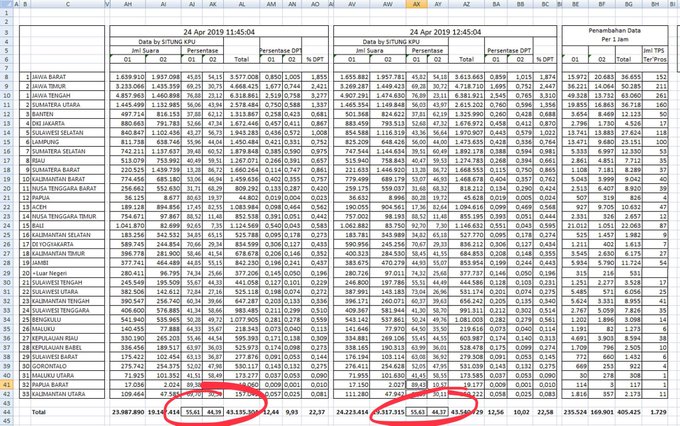The width and height of the screenshot is (680, 426).
Task: Select column header BG
Action: point(628,4)
